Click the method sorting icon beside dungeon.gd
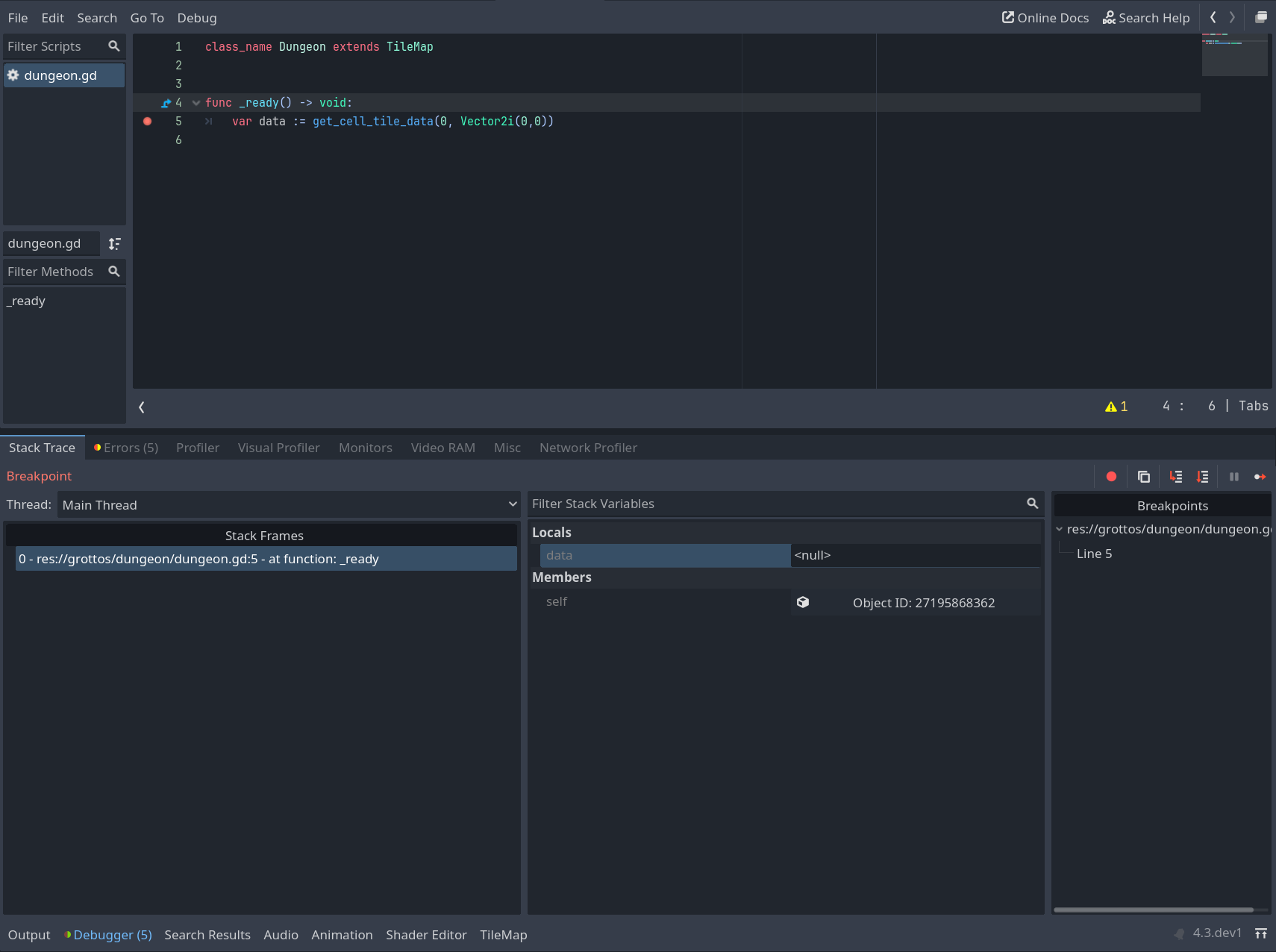The image size is (1276, 952). click(x=114, y=243)
